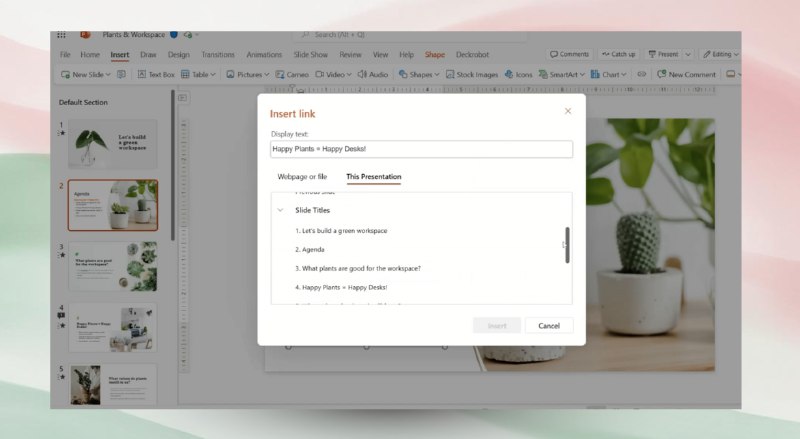Open the Transitions ribbon tab

pyautogui.click(x=218, y=55)
